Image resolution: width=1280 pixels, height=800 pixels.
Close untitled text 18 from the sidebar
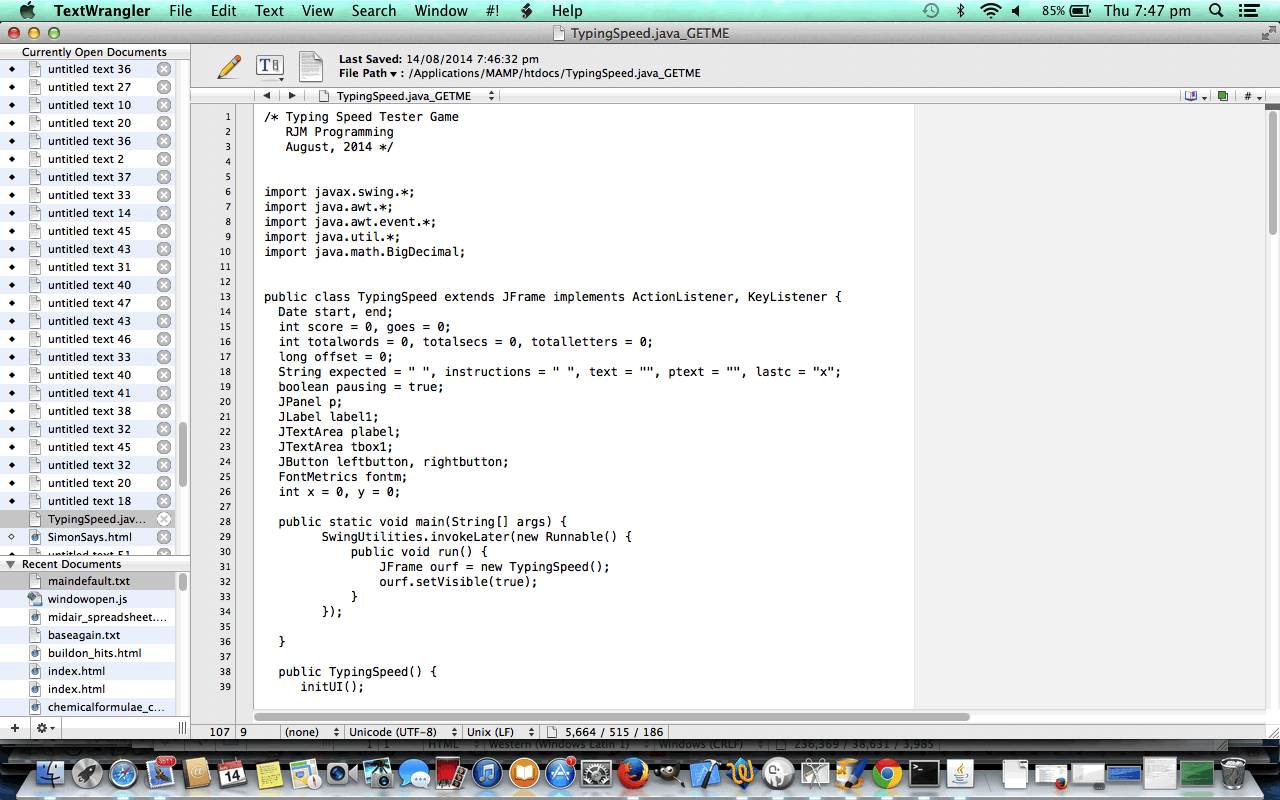164,500
